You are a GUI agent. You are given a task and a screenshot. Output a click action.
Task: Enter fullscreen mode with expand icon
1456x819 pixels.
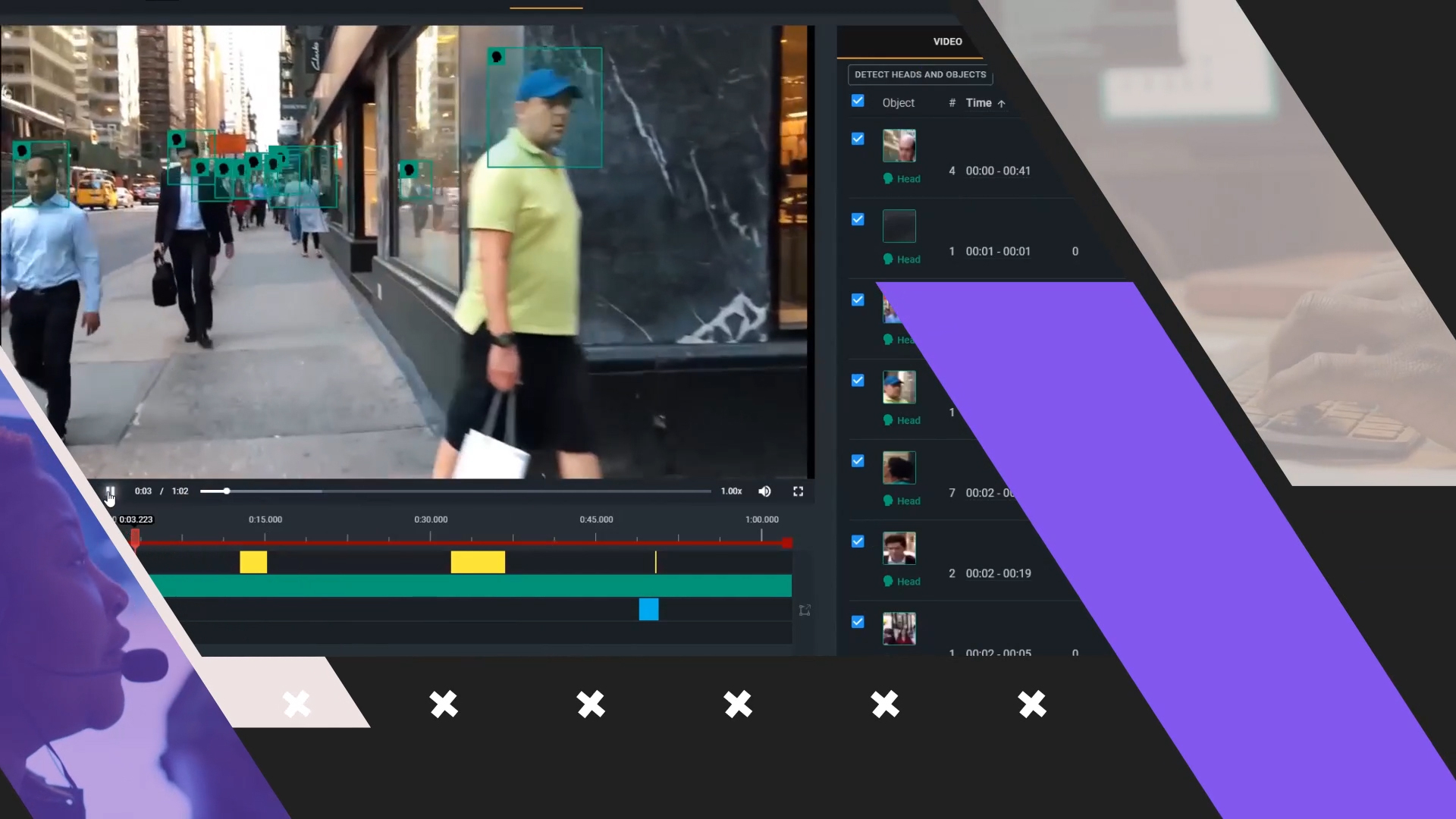[x=798, y=491]
